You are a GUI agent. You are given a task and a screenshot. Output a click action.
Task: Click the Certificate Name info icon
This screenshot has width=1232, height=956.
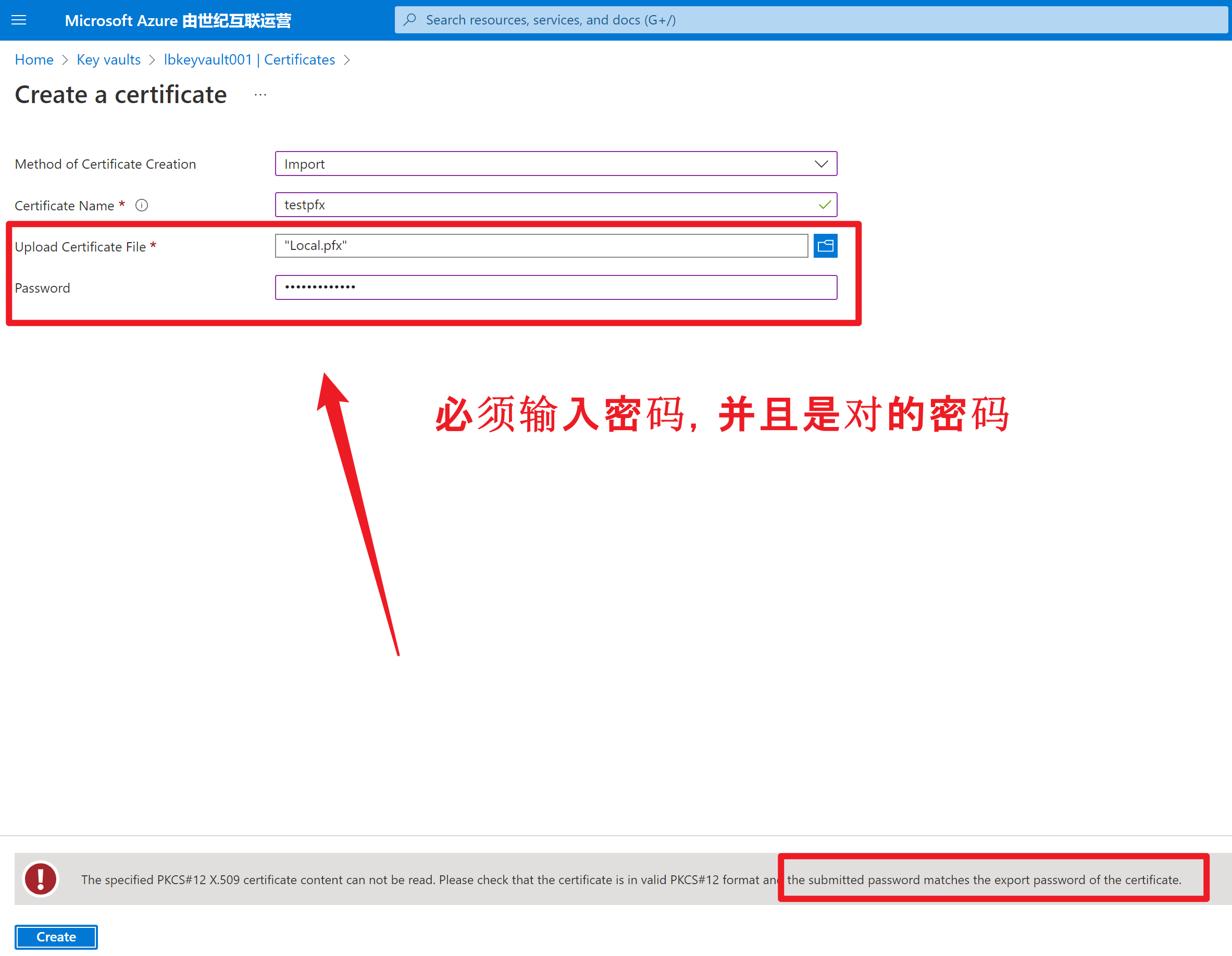tap(142, 205)
